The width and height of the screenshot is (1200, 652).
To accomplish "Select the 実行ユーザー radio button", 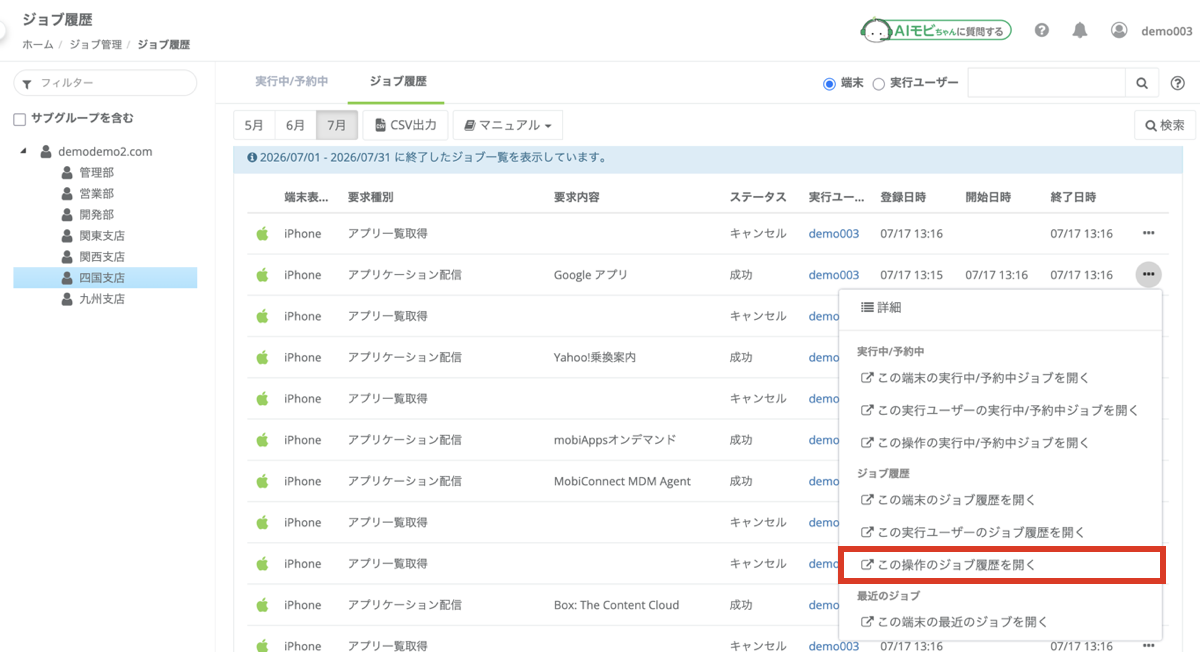I will (879, 84).
